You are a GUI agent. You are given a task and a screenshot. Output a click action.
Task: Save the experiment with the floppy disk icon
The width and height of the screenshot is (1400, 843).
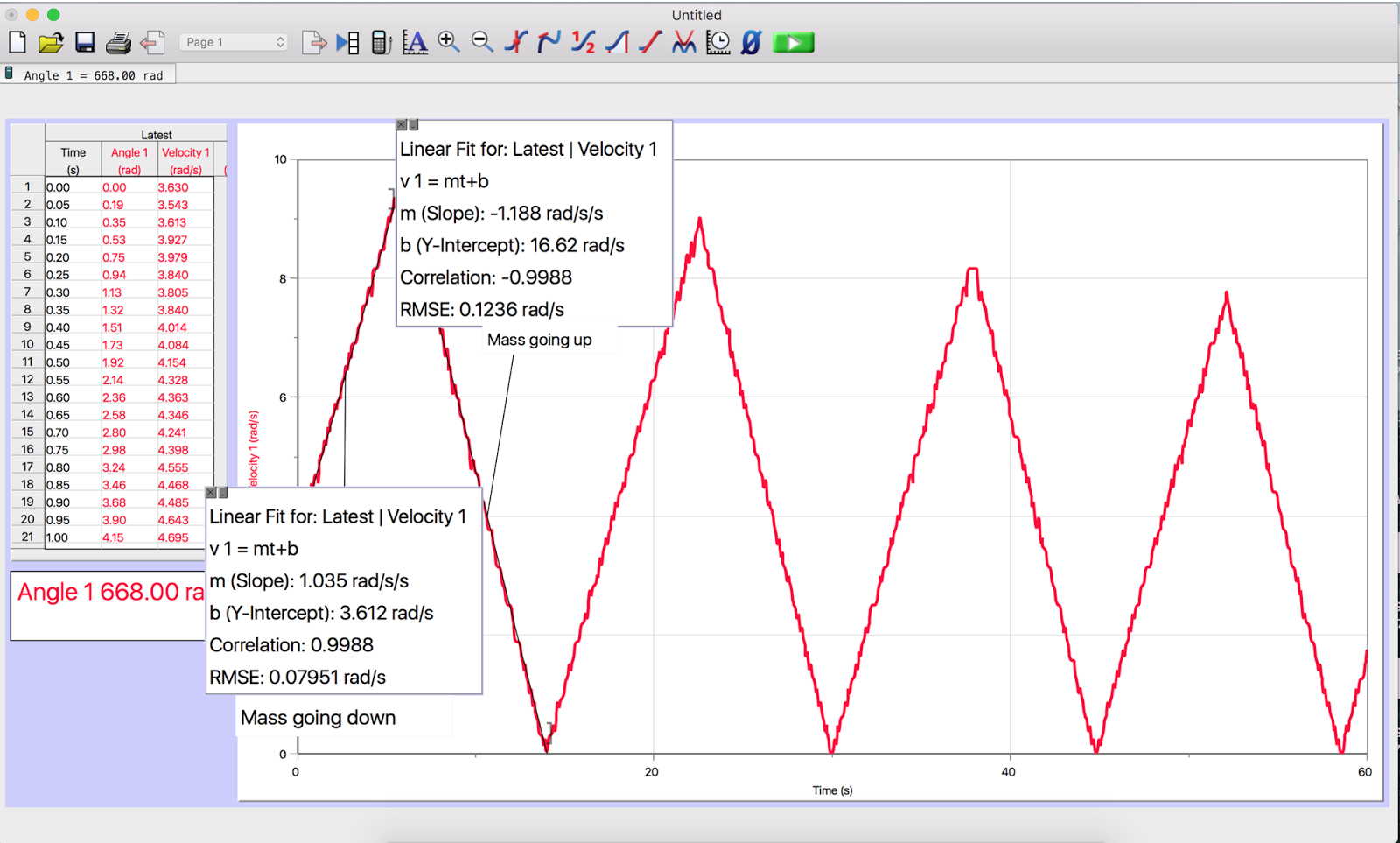(85, 42)
